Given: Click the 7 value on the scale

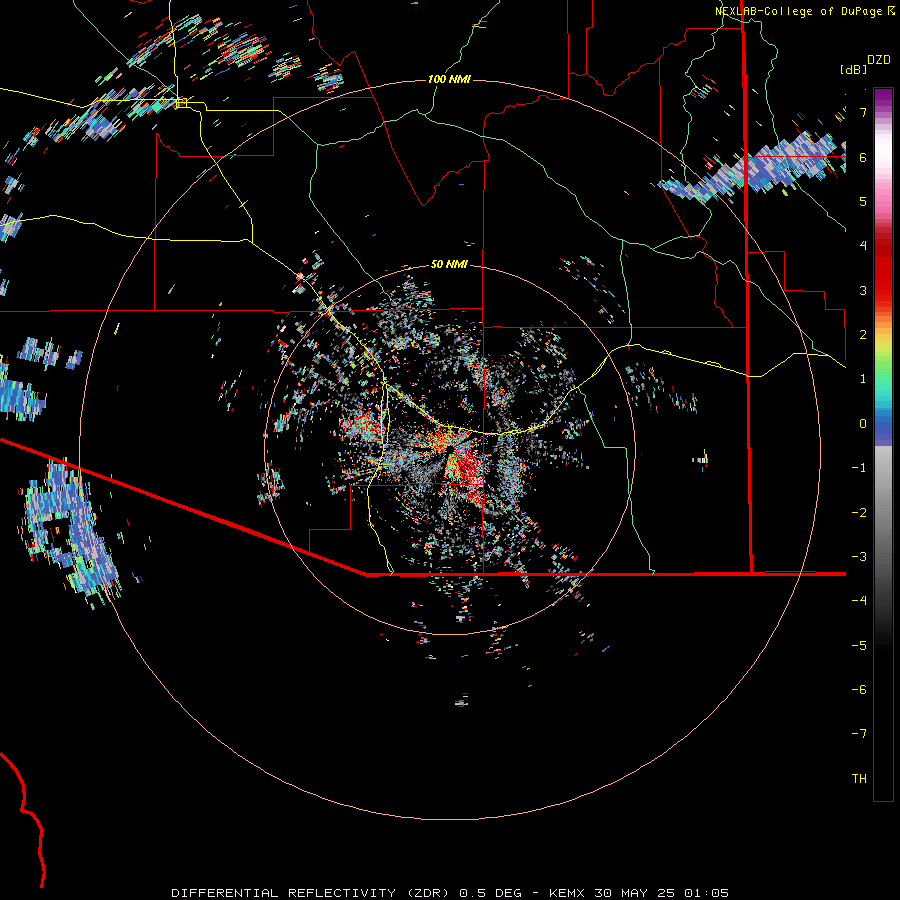Looking at the screenshot, I should pos(863,112).
